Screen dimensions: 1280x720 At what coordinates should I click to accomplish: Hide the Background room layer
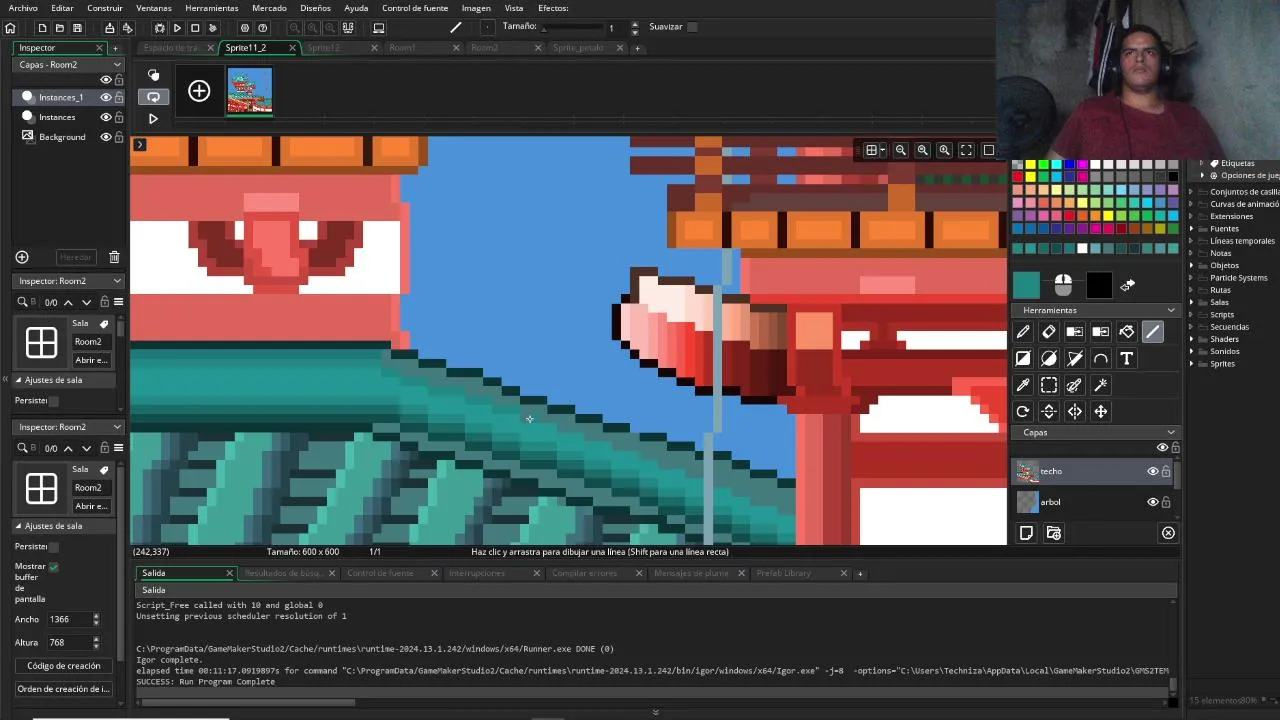pyautogui.click(x=105, y=137)
